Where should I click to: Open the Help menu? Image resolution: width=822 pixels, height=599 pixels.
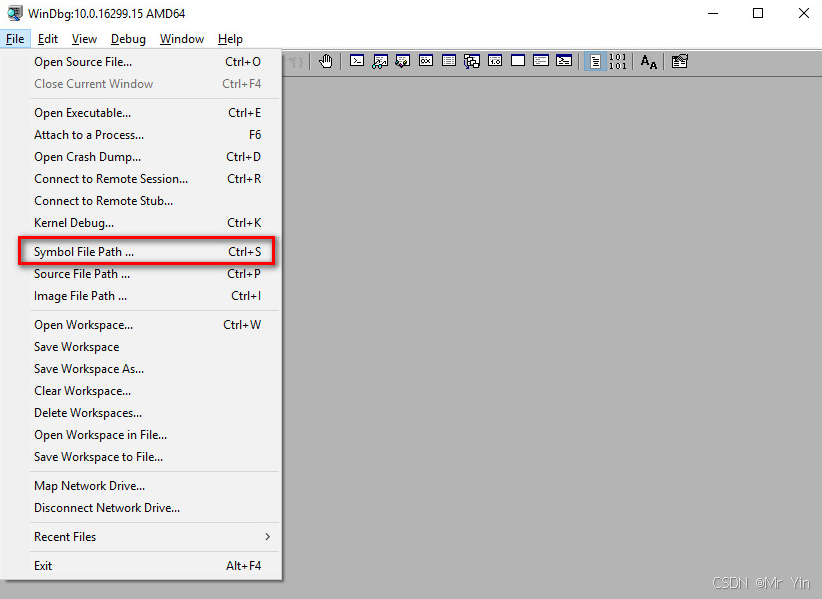230,39
